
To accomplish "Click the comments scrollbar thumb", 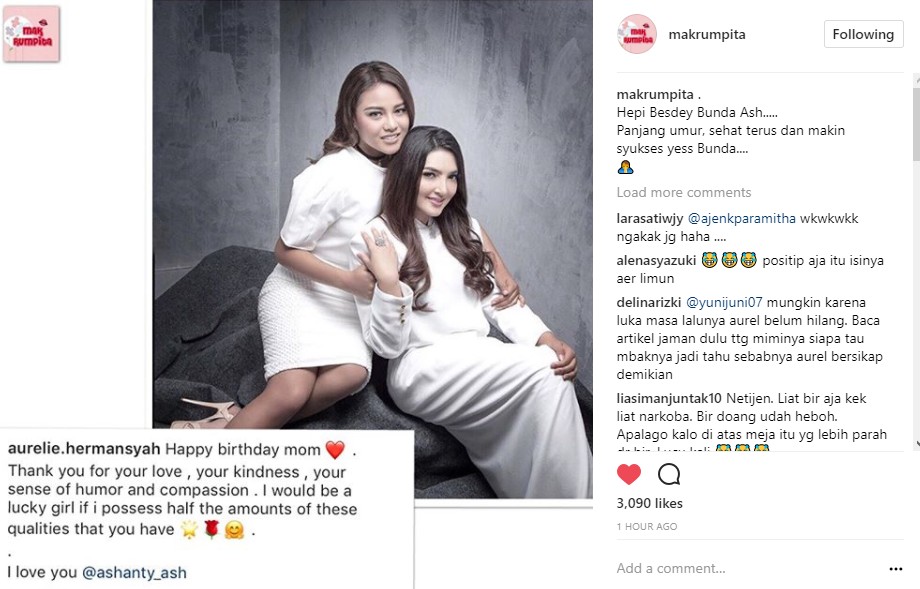I will [916, 123].
